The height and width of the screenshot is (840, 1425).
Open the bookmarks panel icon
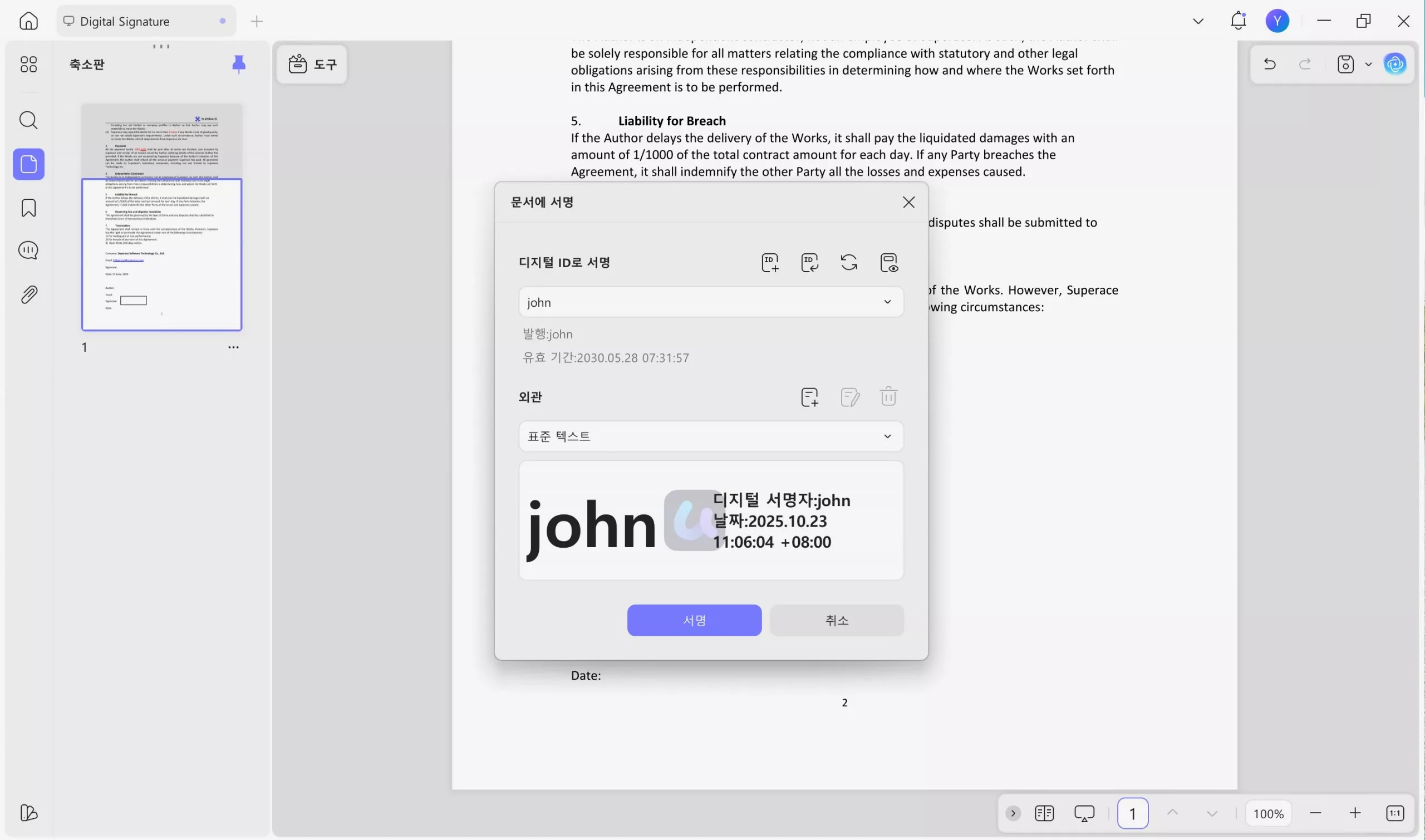[x=28, y=208]
